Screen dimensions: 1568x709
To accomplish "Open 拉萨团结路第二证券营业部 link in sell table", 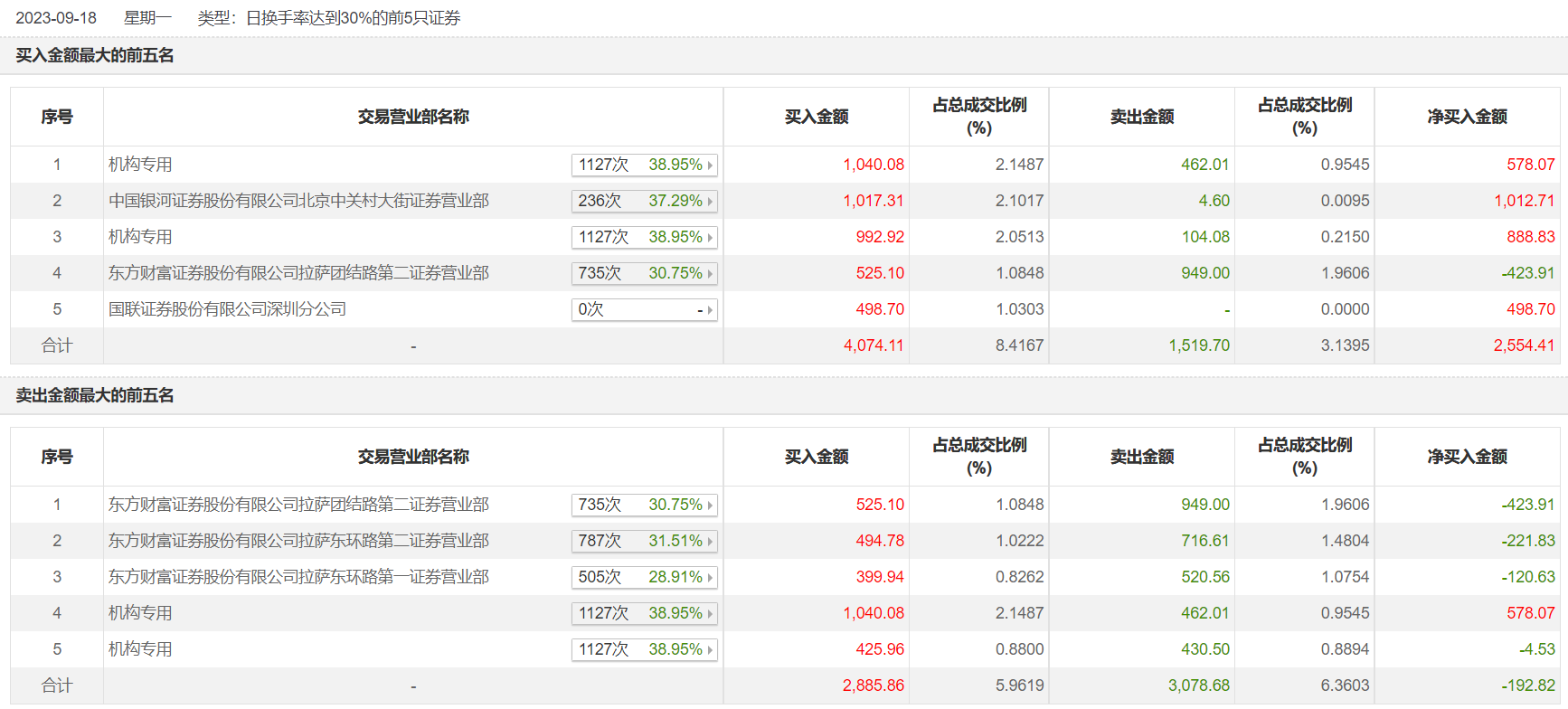I will [298, 505].
